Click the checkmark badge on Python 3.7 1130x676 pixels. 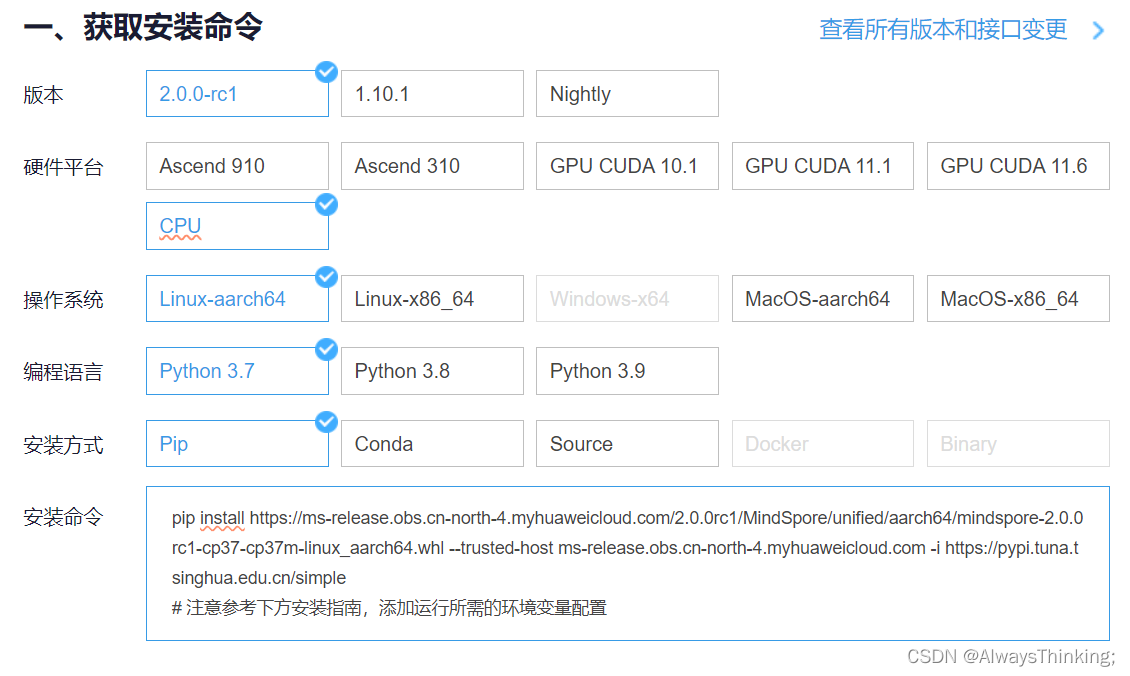326,349
